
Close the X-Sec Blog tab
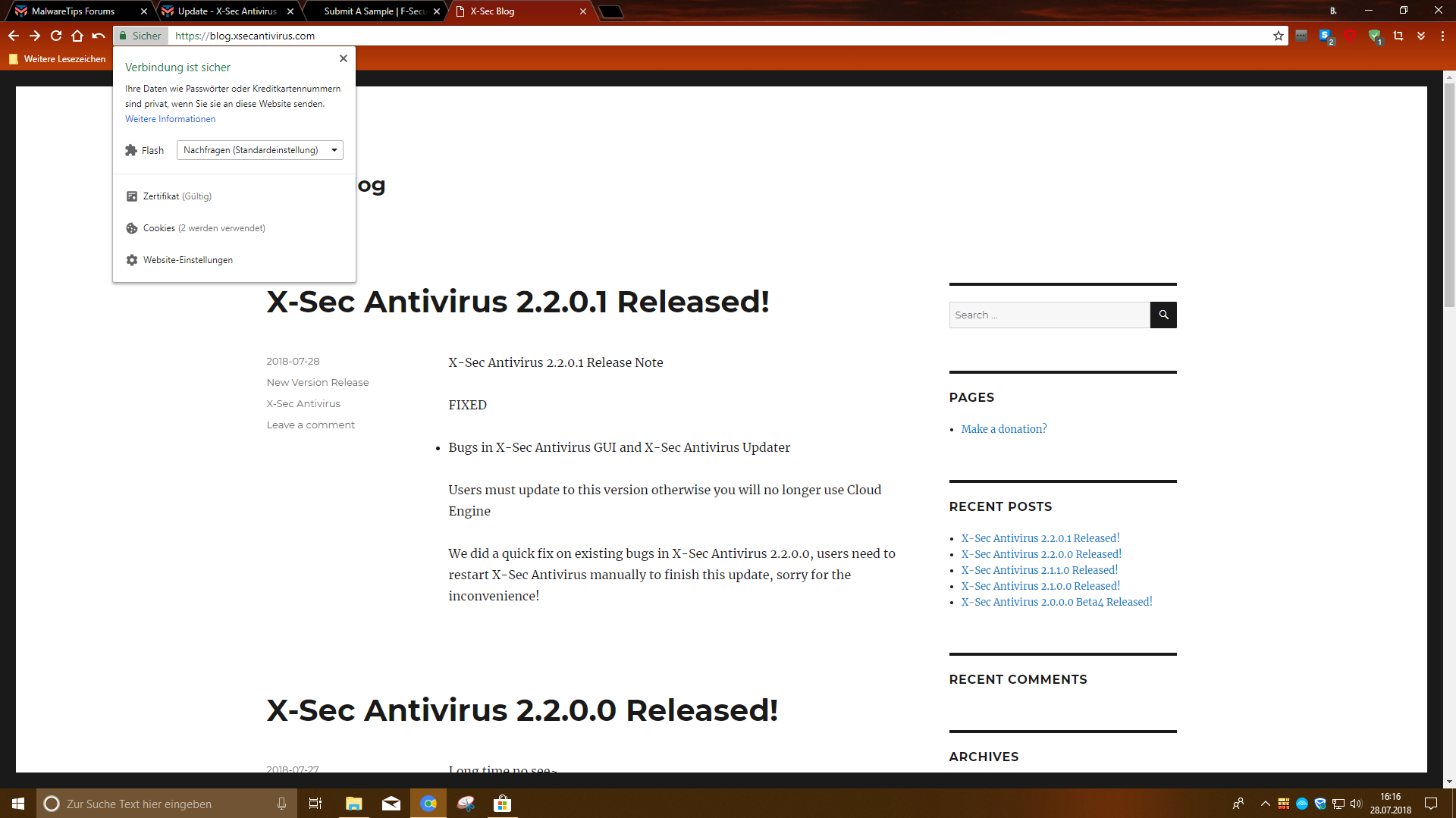point(583,11)
